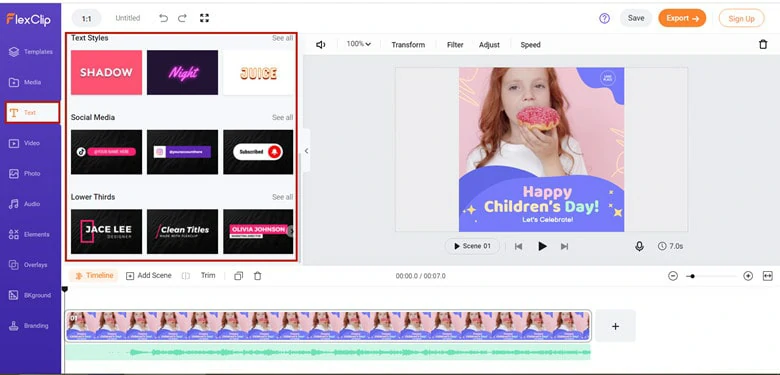
Task: Switch to Timeline view
Action: click(x=94, y=276)
